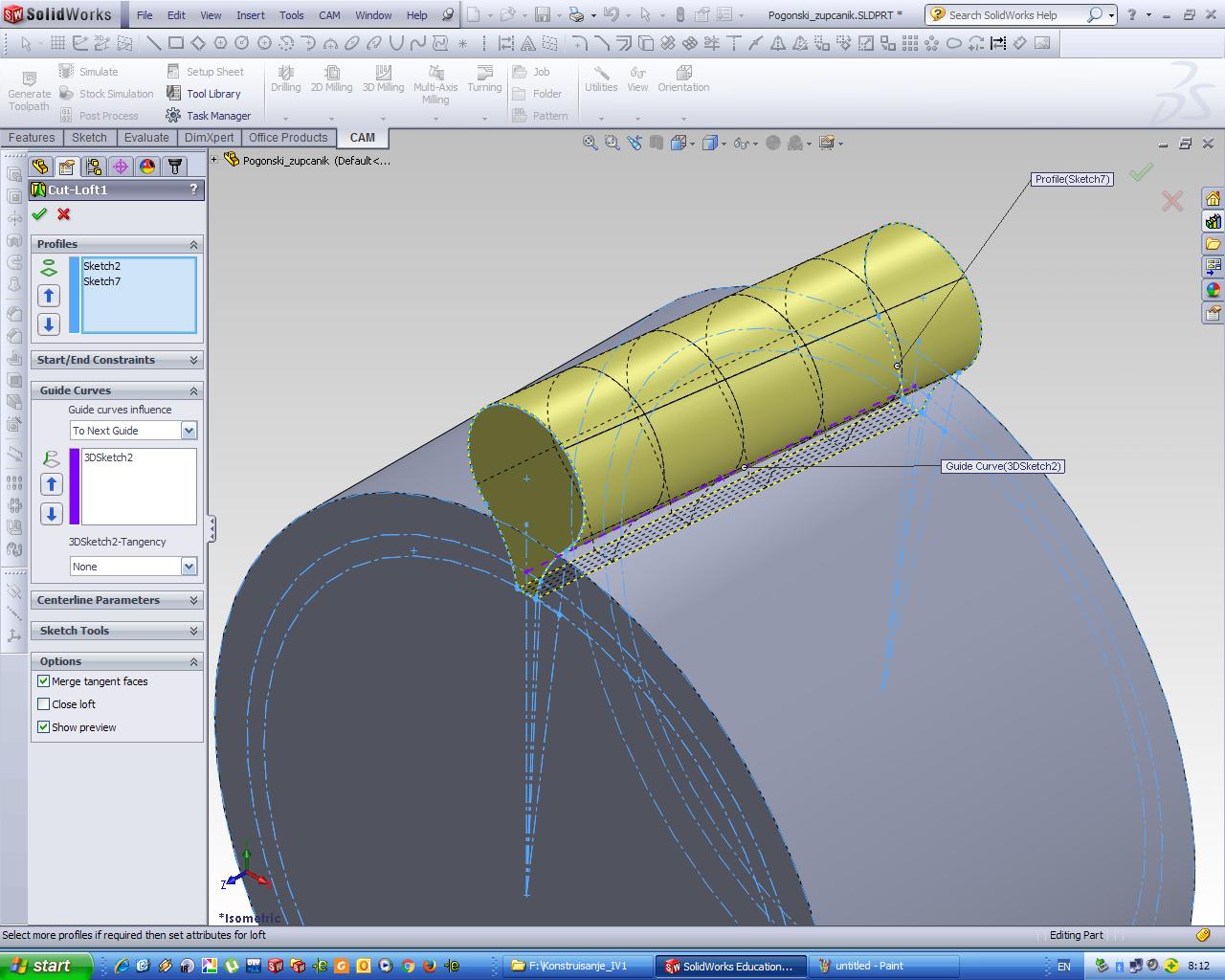Open help for Cut-Loft1 PropertyManager
Screen dimensions: 1225x980
pos(193,189)
